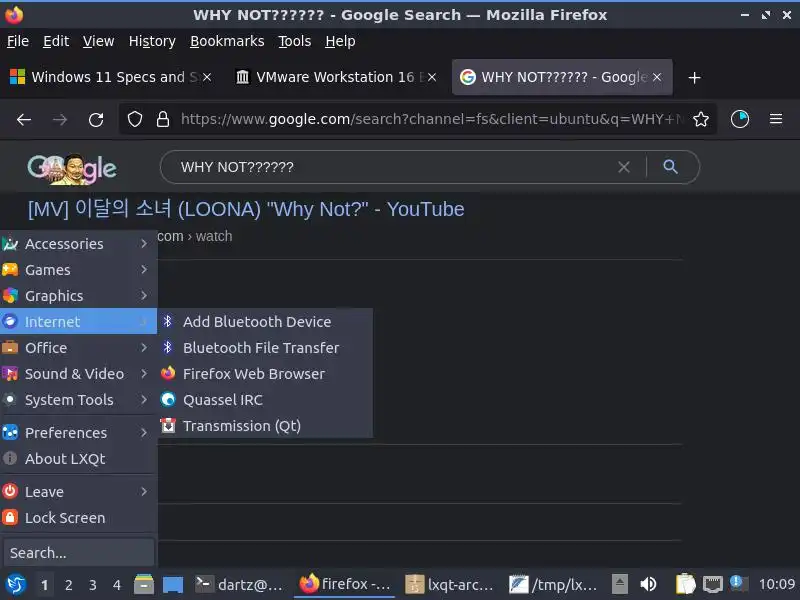The height and width of the screenshot is (600, 800).
Task: Close the WHY NOT Google tab
Action: pyautogui.click(x=657, y=77)
